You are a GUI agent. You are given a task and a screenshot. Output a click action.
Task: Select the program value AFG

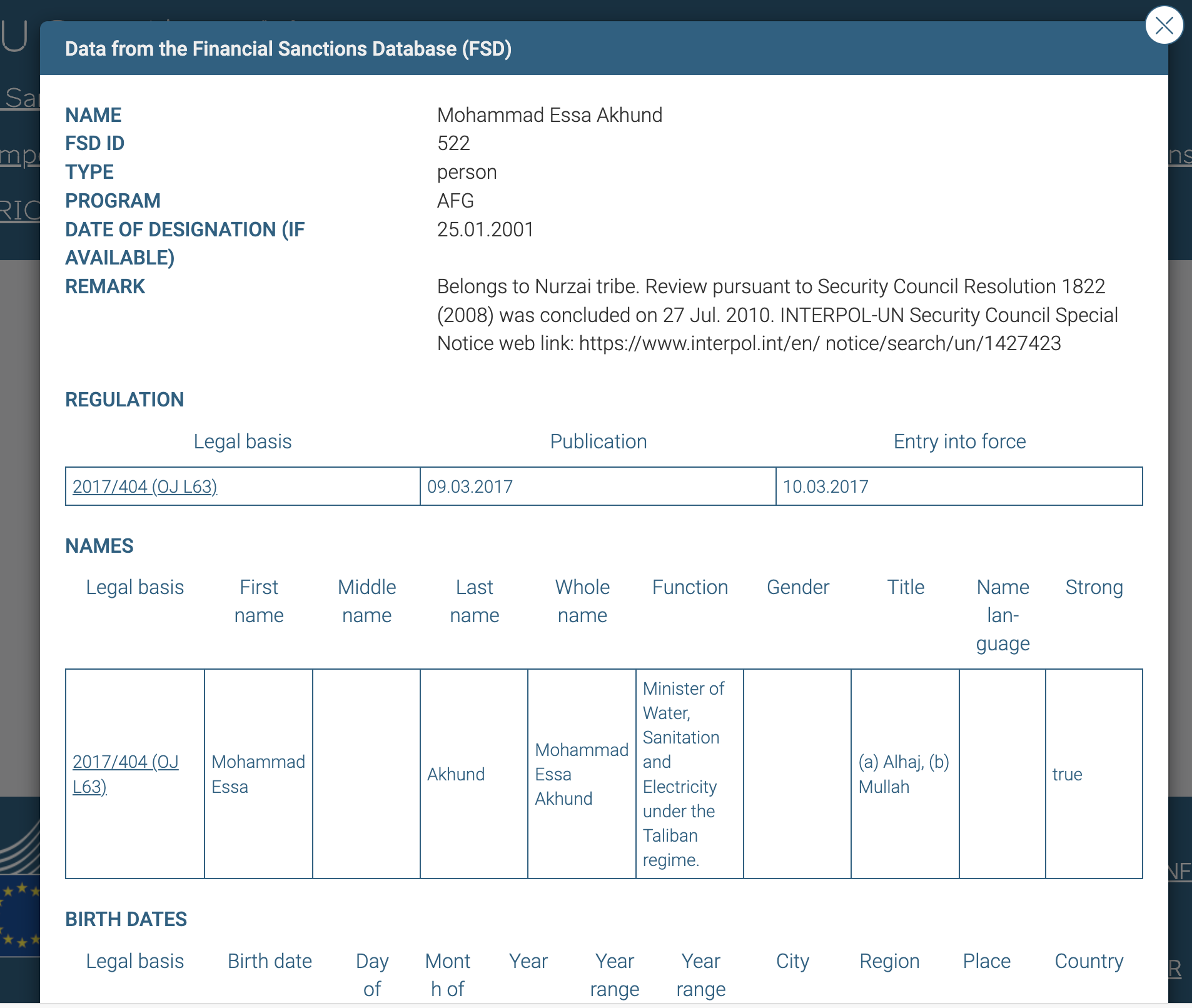pyautogui.click(x=455, y=201)
